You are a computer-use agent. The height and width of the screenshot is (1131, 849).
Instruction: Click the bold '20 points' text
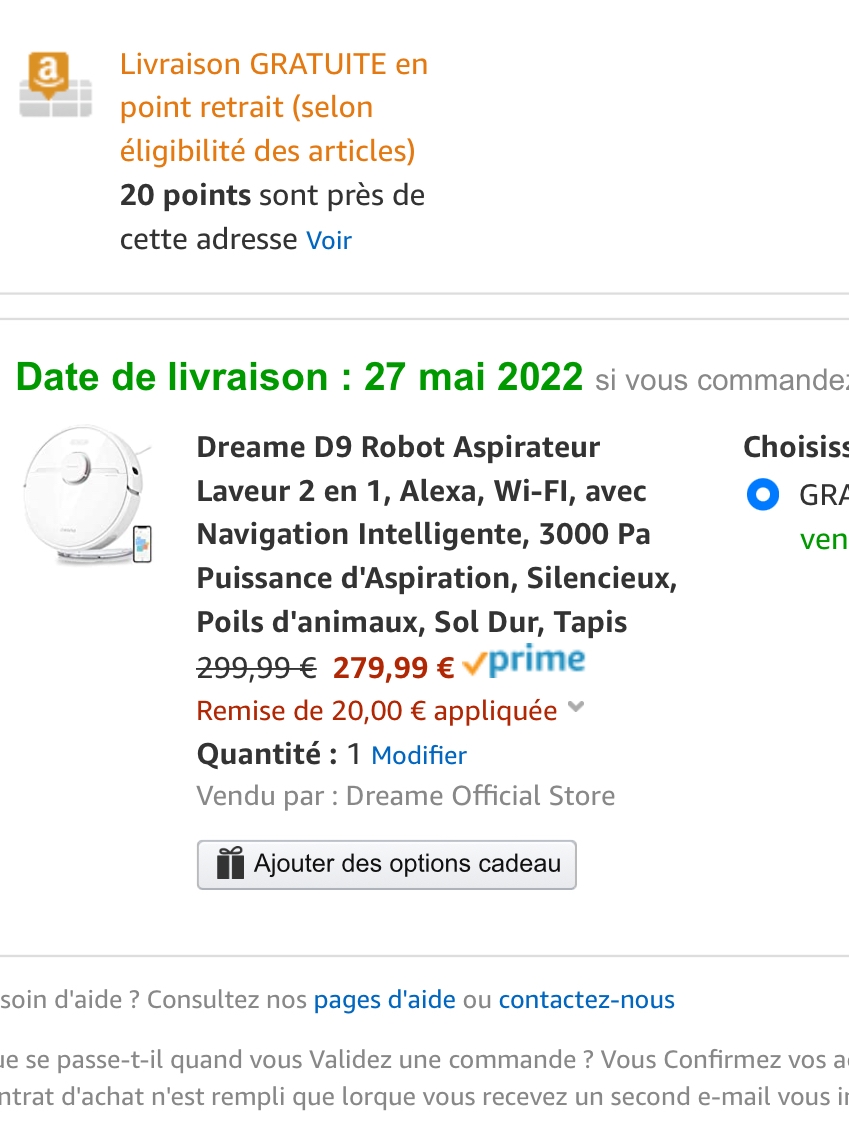pos(185,195)
